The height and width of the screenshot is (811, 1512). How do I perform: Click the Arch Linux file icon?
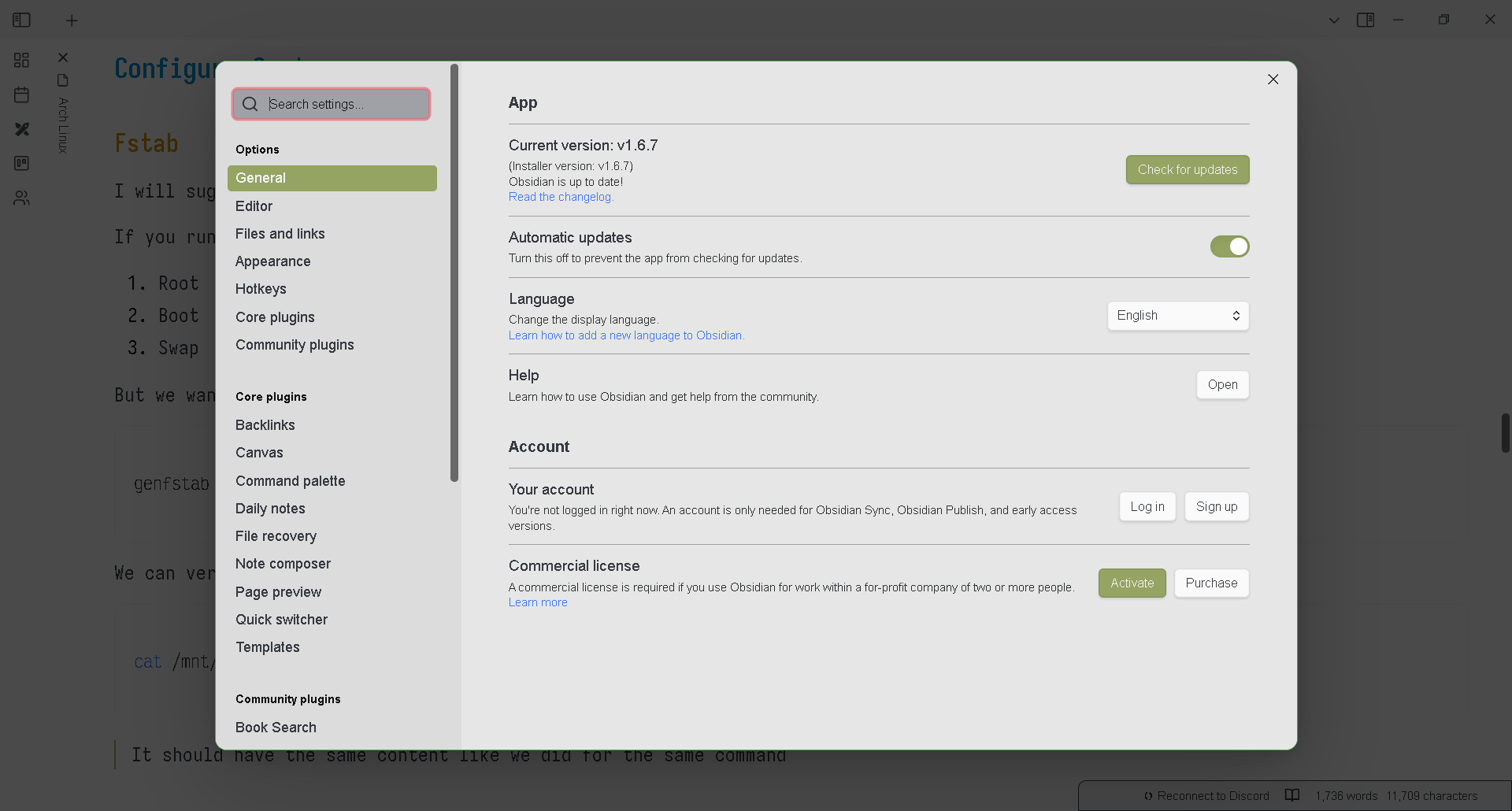[63, 80]
